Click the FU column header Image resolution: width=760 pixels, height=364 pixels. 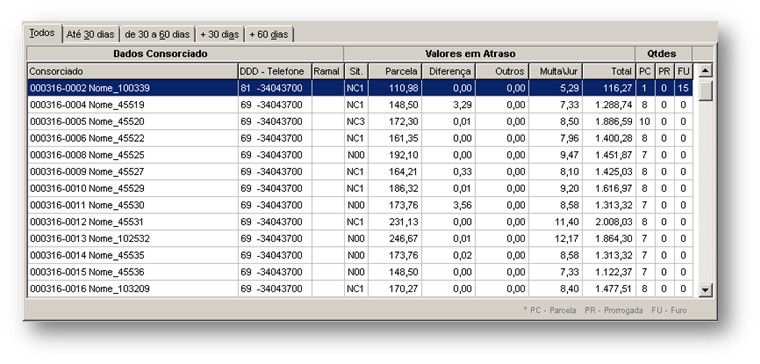coord(683,71)
